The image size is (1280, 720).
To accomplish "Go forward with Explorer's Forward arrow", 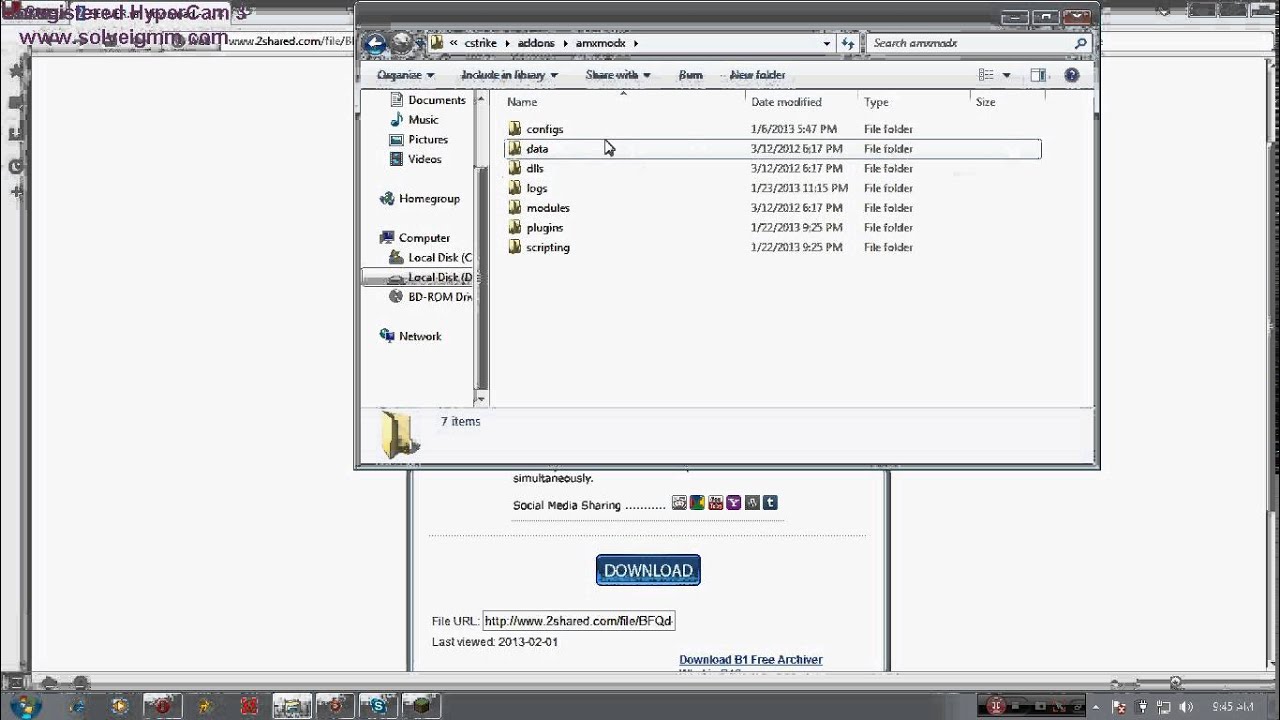I will (x=402, y=43).
